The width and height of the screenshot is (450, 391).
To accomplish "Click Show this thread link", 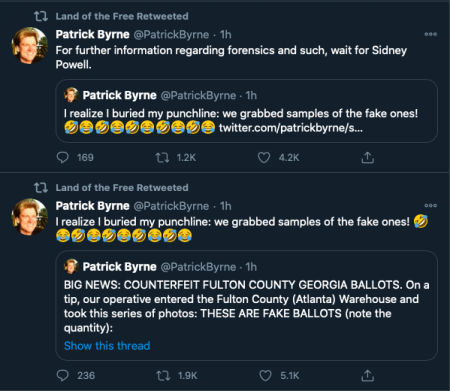I will [x=107, y=346].
